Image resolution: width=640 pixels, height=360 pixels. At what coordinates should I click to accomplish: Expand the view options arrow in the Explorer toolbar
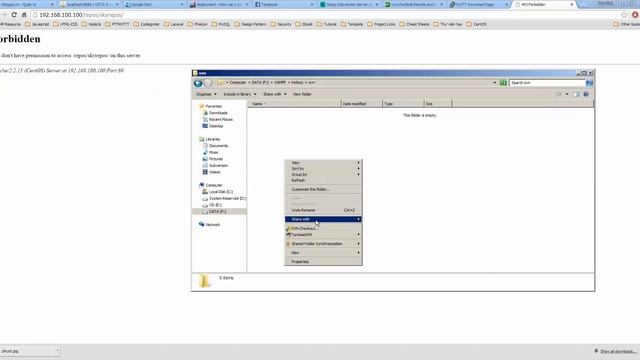point(567,94)
